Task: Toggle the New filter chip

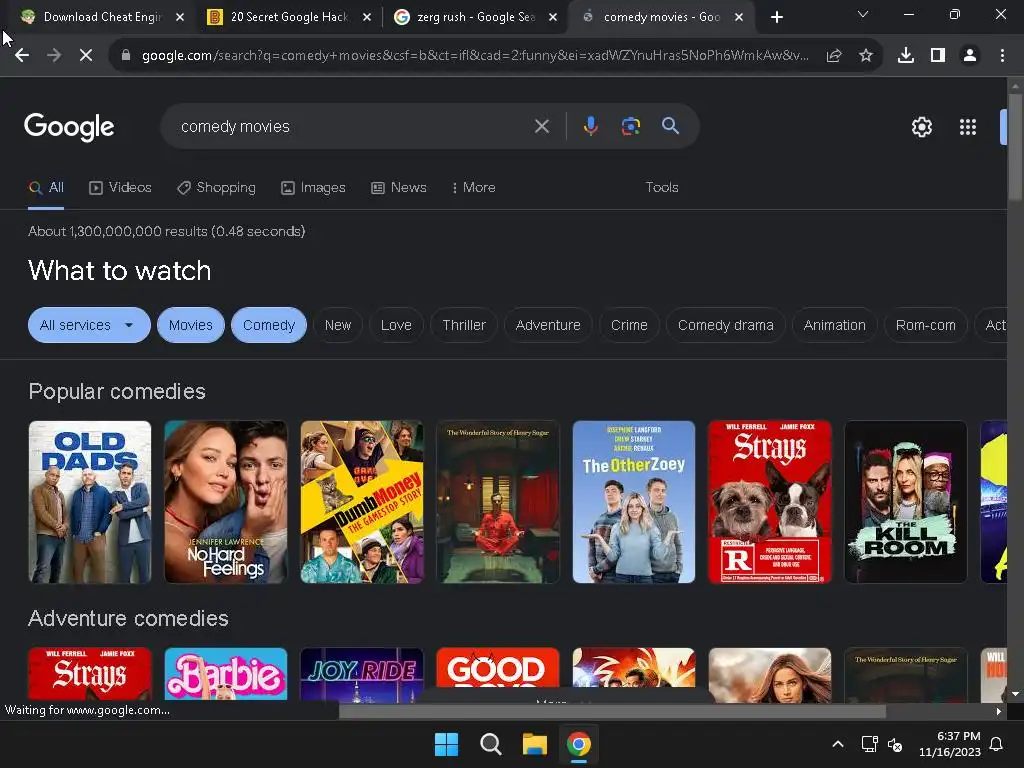Action: pos(338,325)
